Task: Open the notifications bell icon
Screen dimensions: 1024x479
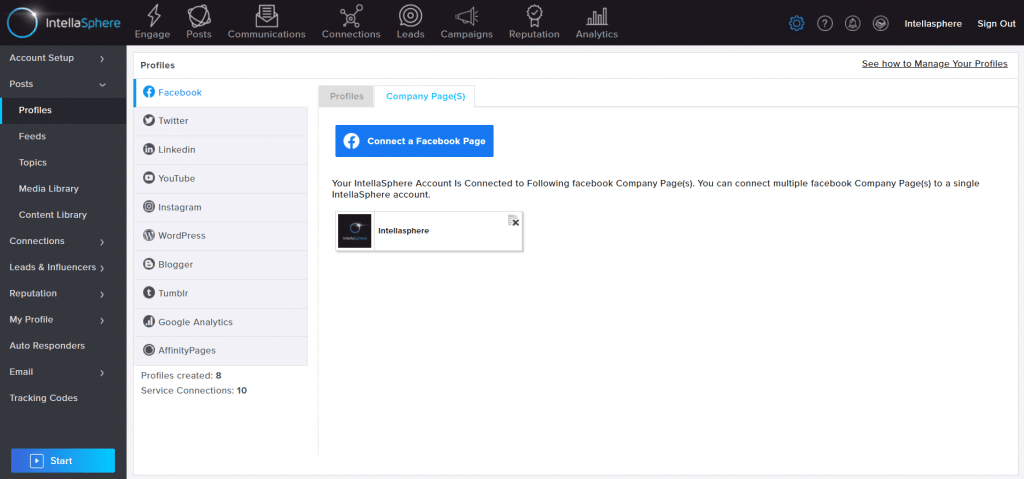Action: click(x=852, y=24)
